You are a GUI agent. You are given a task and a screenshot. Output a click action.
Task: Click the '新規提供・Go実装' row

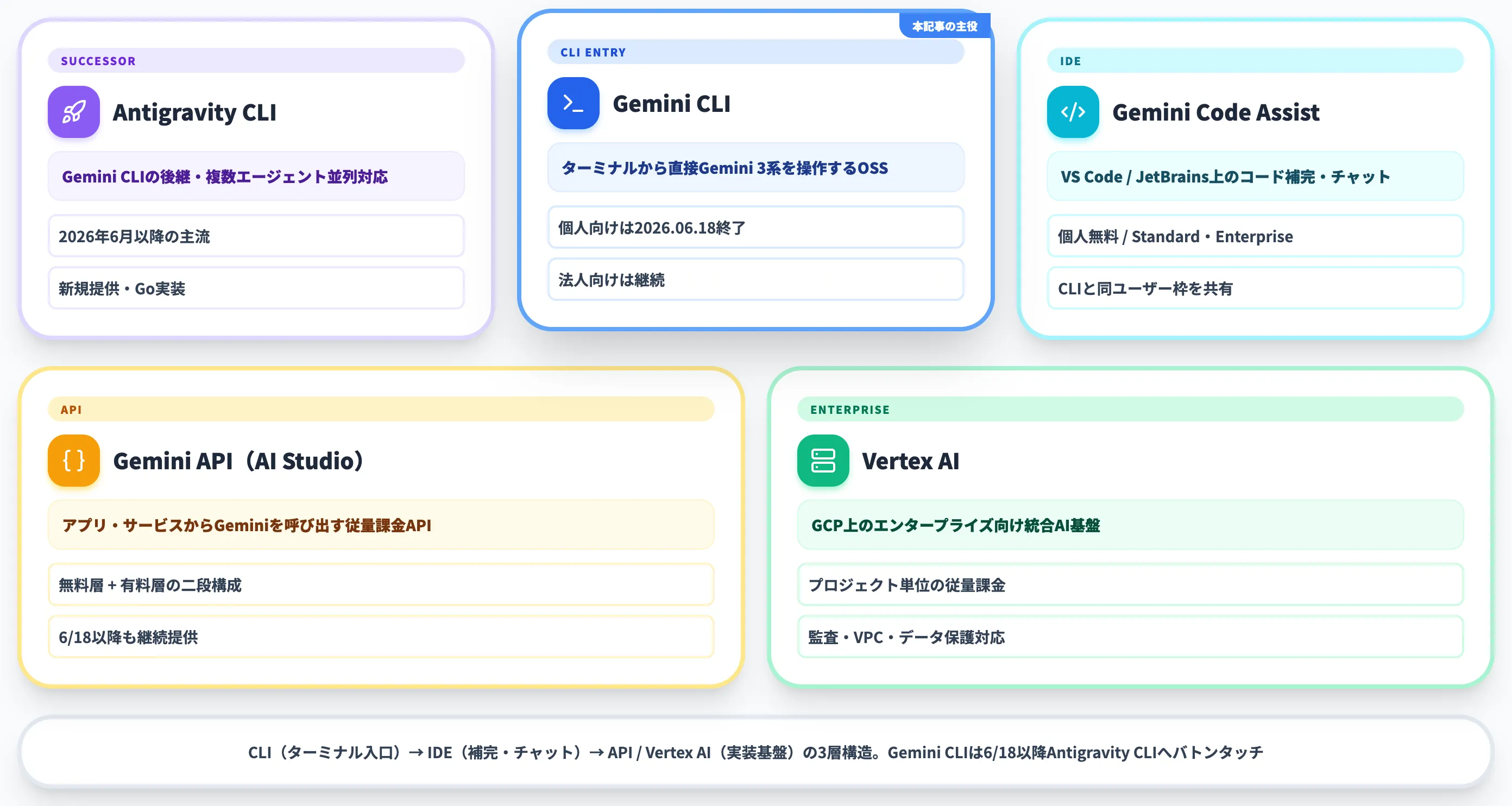pos(256,288)
